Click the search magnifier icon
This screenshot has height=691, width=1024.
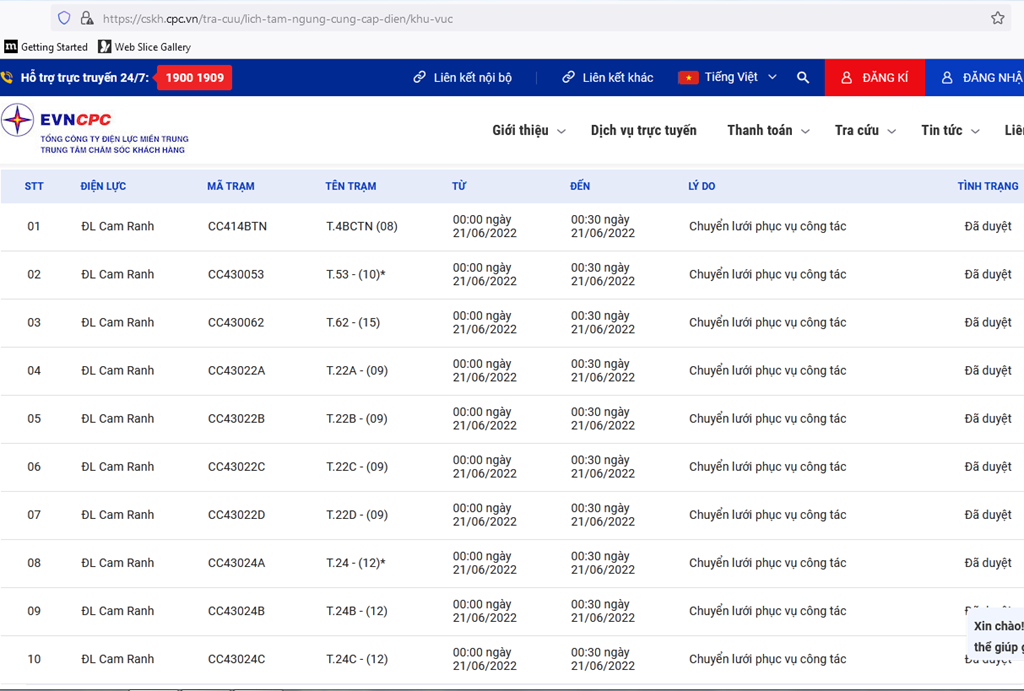[x=803, y=77]
